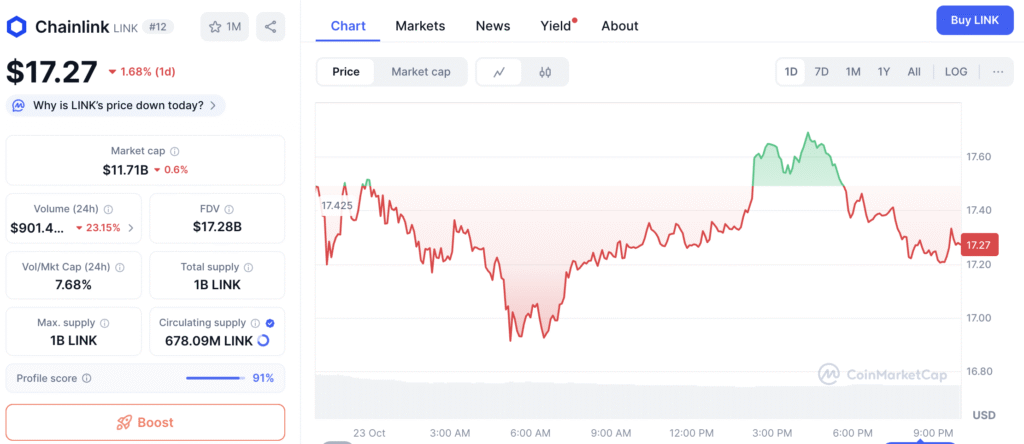Image resolution: width=1024 pixels, height=444 pixels.
Task: Click the Profile score progress bar
Action: pos(215,378)
